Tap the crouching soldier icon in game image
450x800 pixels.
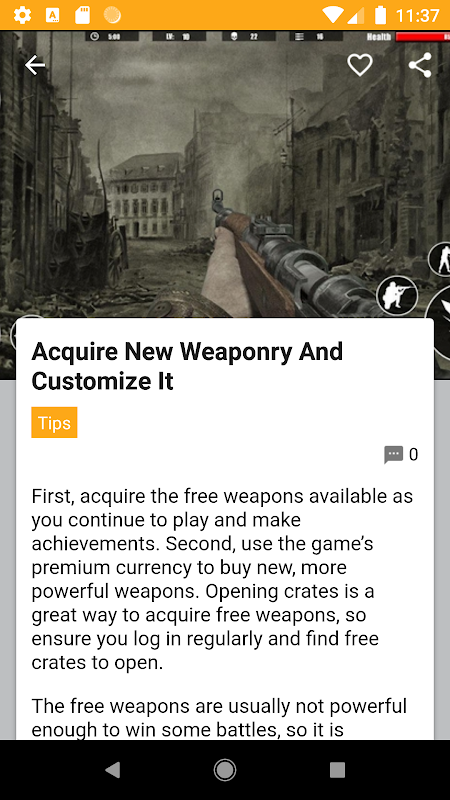397,295
